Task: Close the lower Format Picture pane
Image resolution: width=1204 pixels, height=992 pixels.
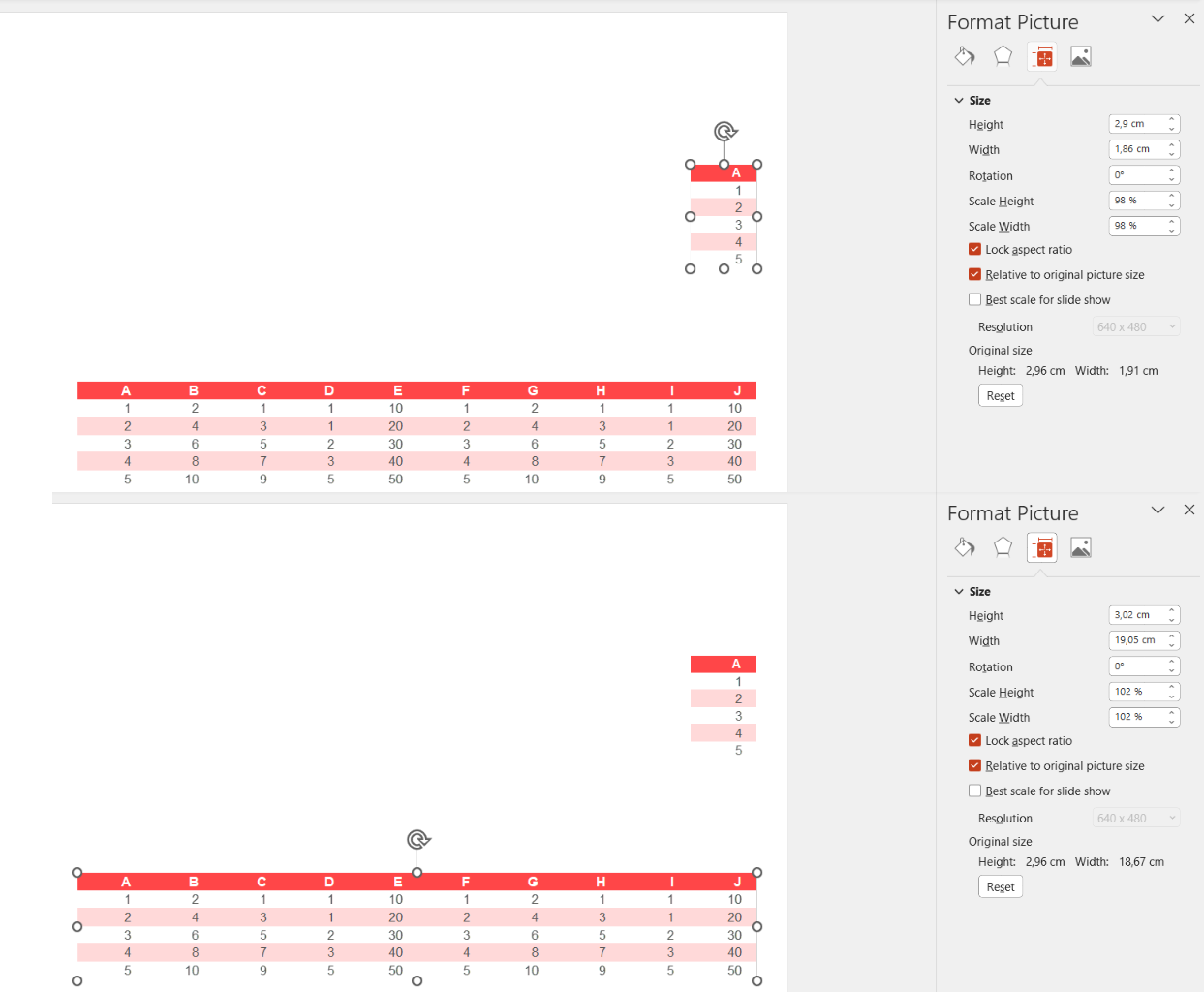Action: 1189,510
